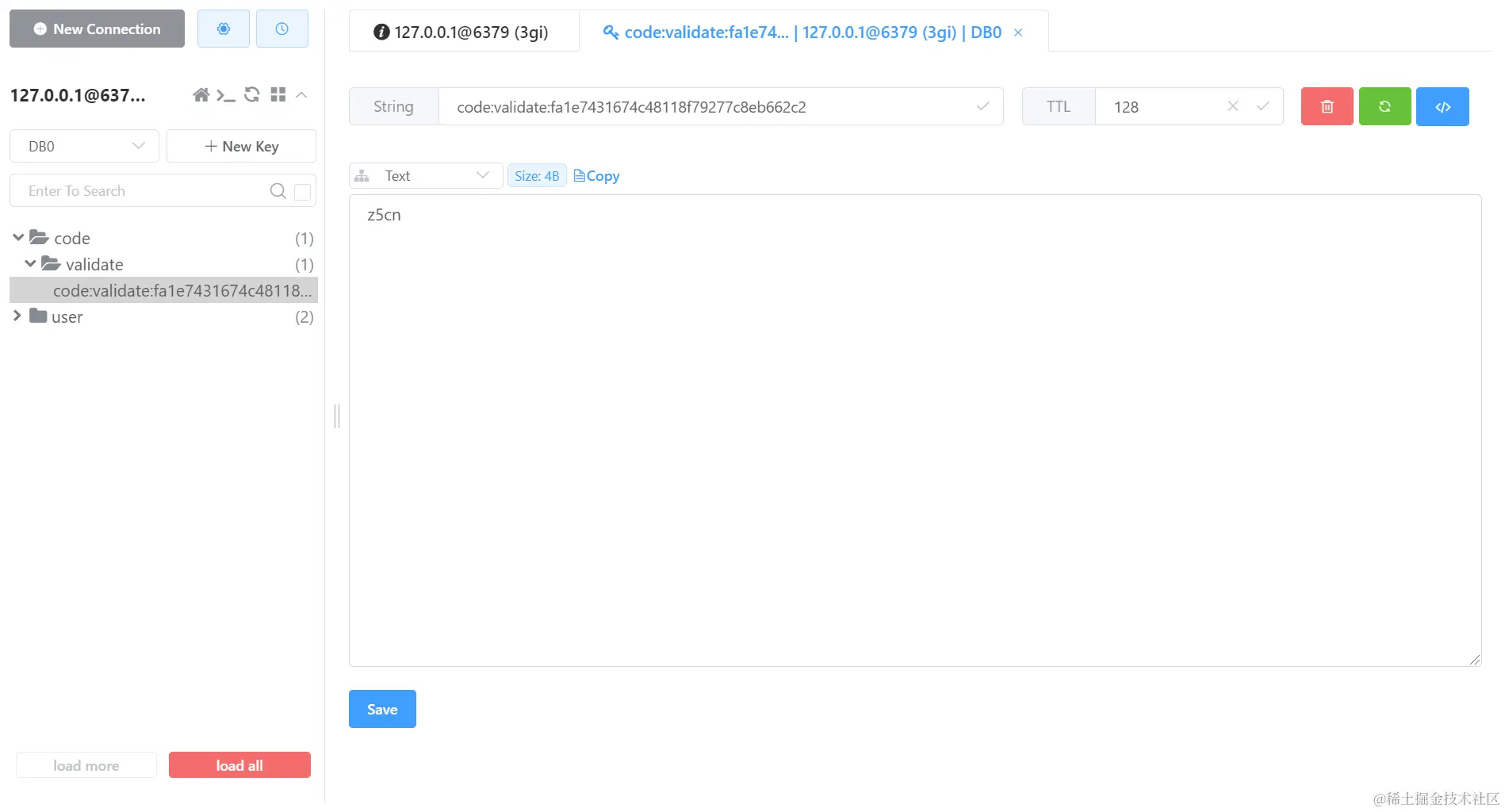Image resolution: width=1505 pixels, height=812 pixels.
Task: Open the Text format viewer dropdown
Action: (x=426, y=175)
